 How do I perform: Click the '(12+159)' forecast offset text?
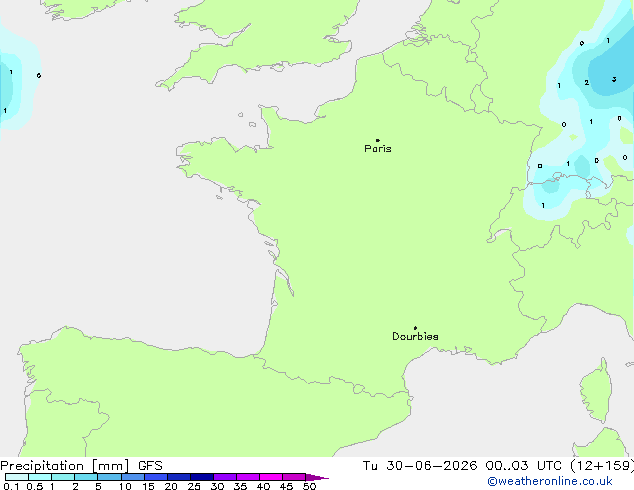pyautogui.click(x=602, y=466)
